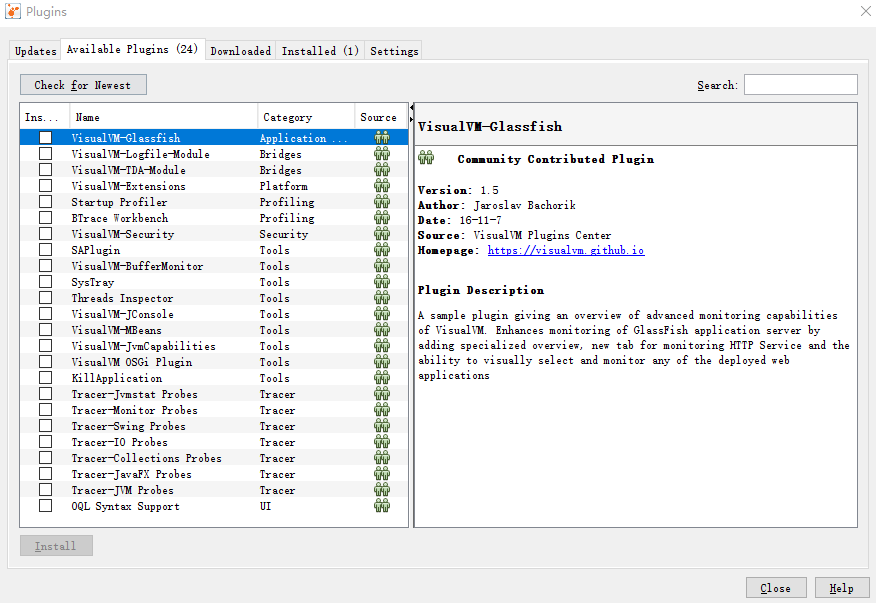This screenshot has width=876, height=603.
Task: Click the community source icon for VisualVM-Glassfish
Action: (382, 137)
